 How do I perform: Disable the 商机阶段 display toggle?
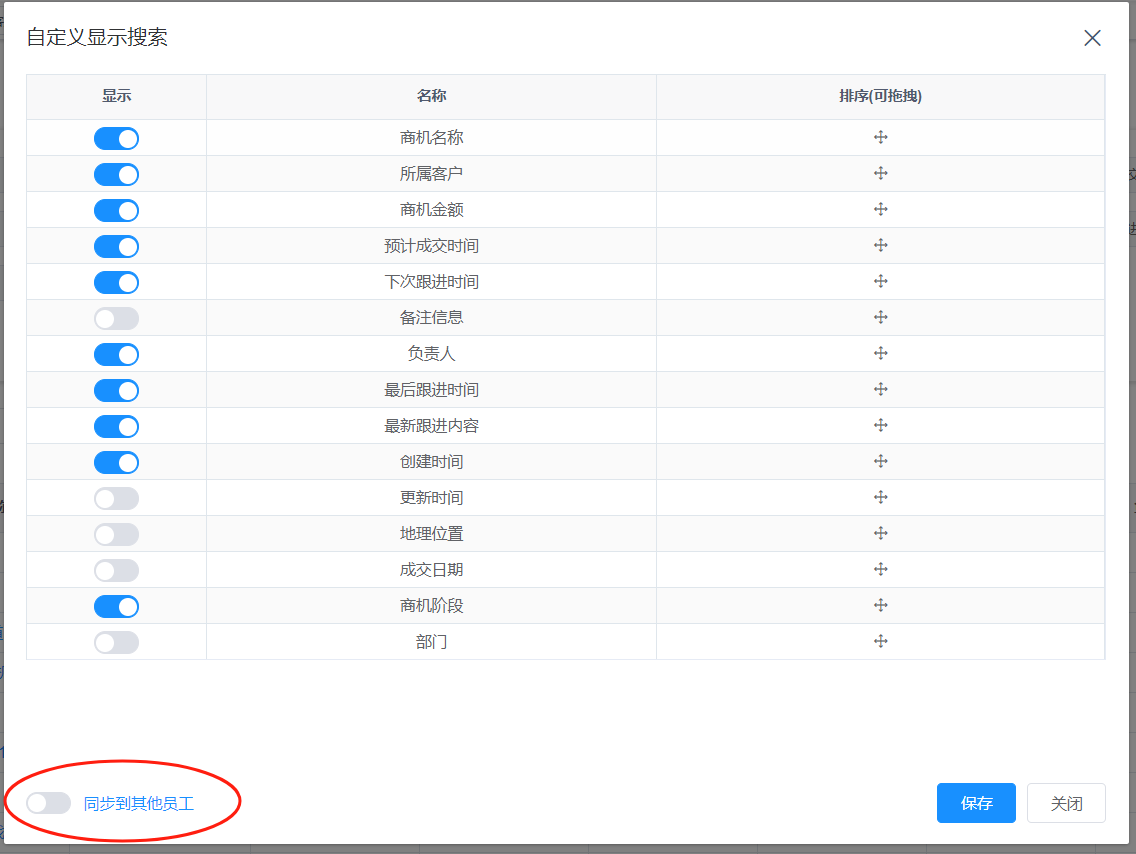[116, 607]
